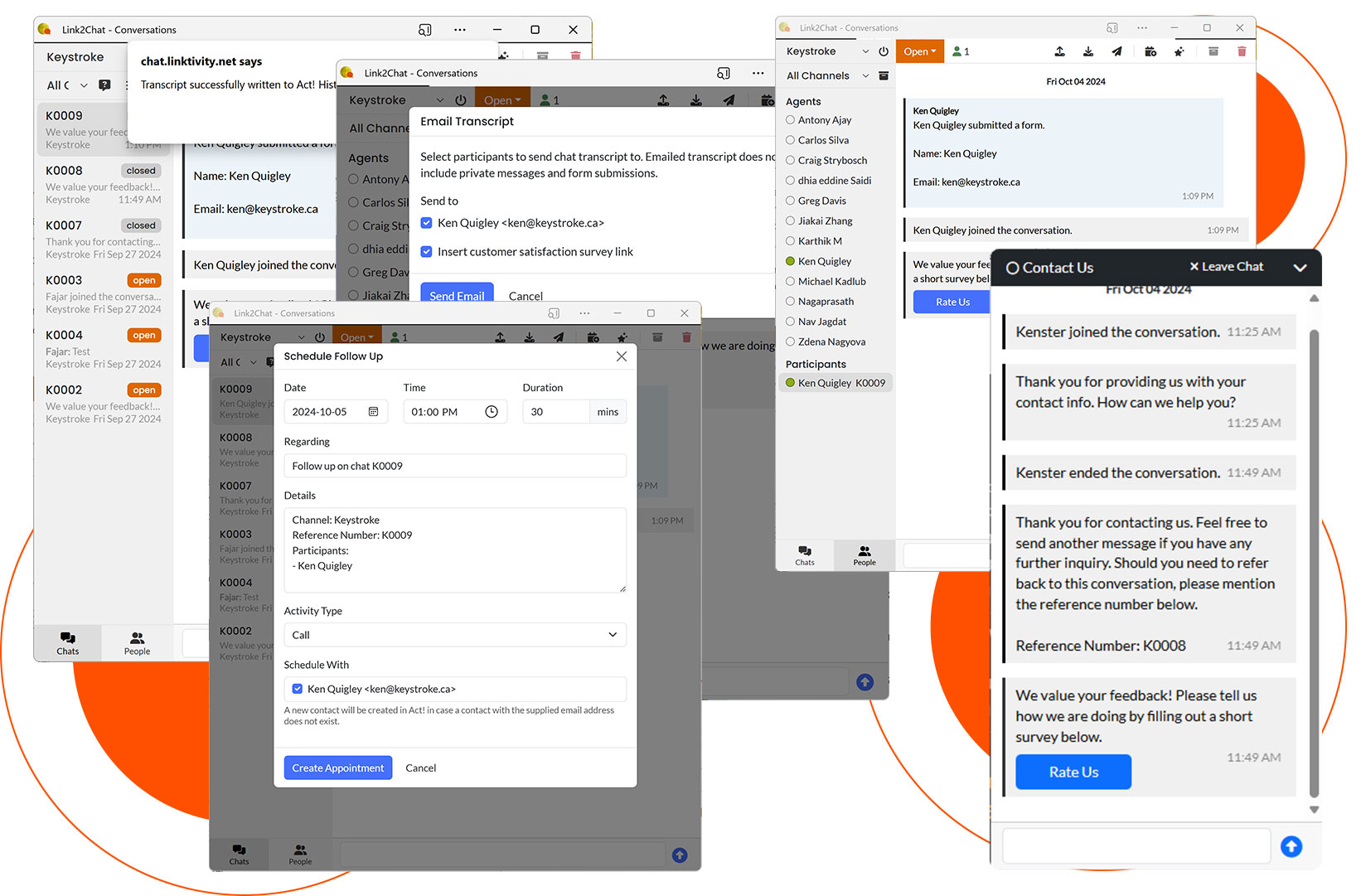Click the gray archive box icon in right window toolbar
Screen dimensions: 1366x896
[1213, 51]
